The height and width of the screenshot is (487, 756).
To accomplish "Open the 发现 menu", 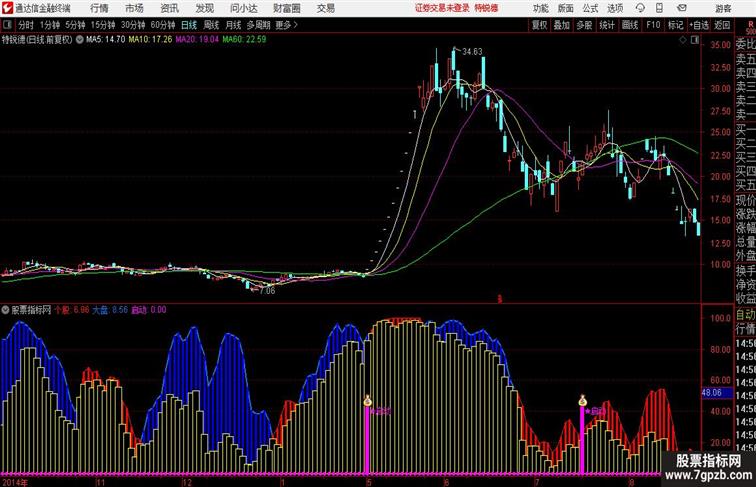I will (x=204, y=8).
